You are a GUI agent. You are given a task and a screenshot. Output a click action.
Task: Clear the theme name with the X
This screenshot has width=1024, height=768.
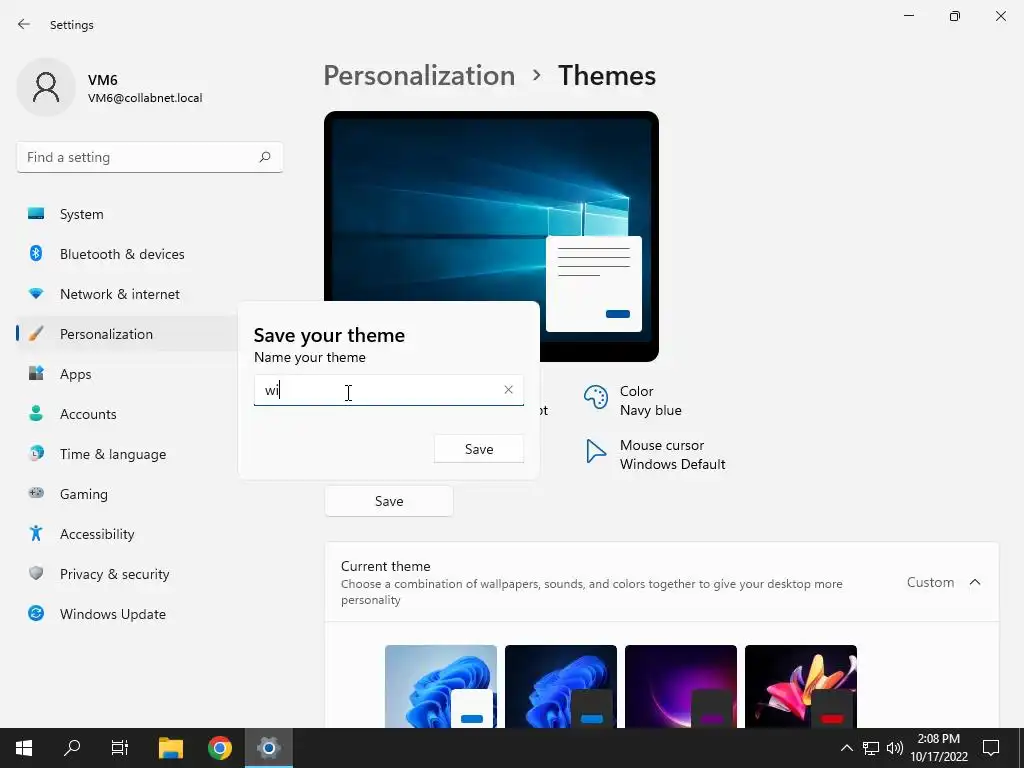click(508, 390)
